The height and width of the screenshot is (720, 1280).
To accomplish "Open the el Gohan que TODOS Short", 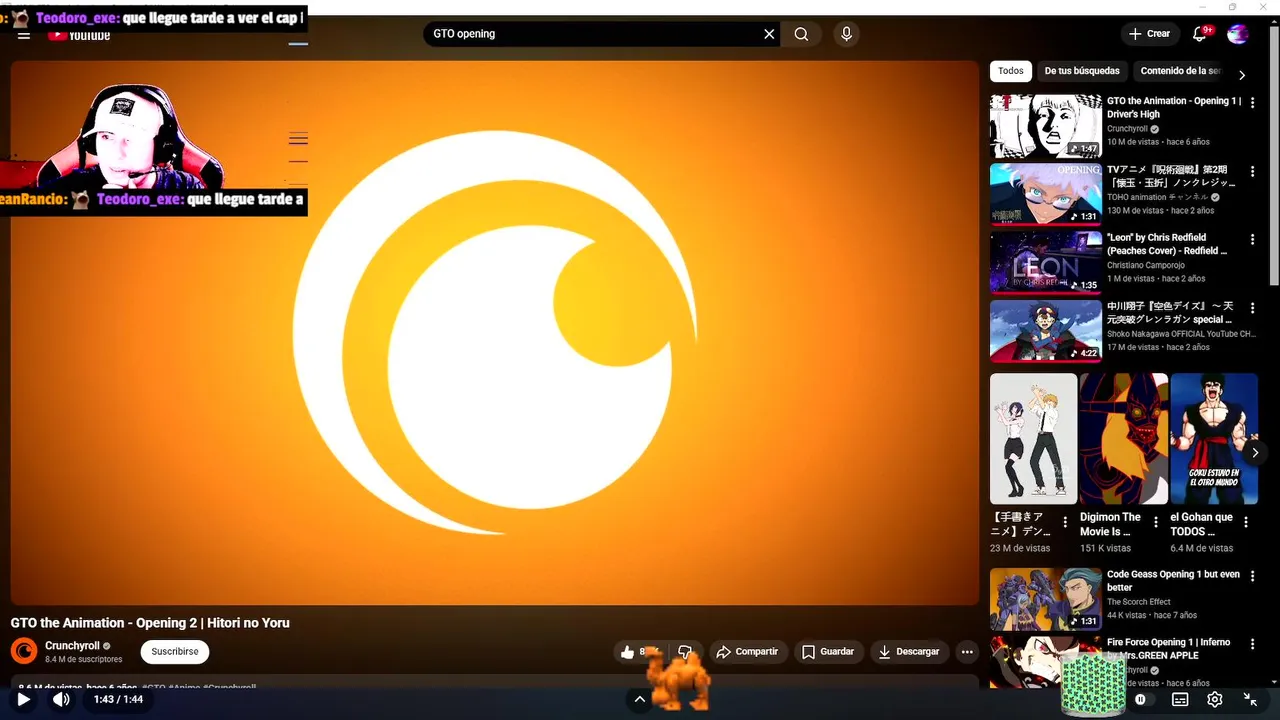I will click(x=1213, y=438).
